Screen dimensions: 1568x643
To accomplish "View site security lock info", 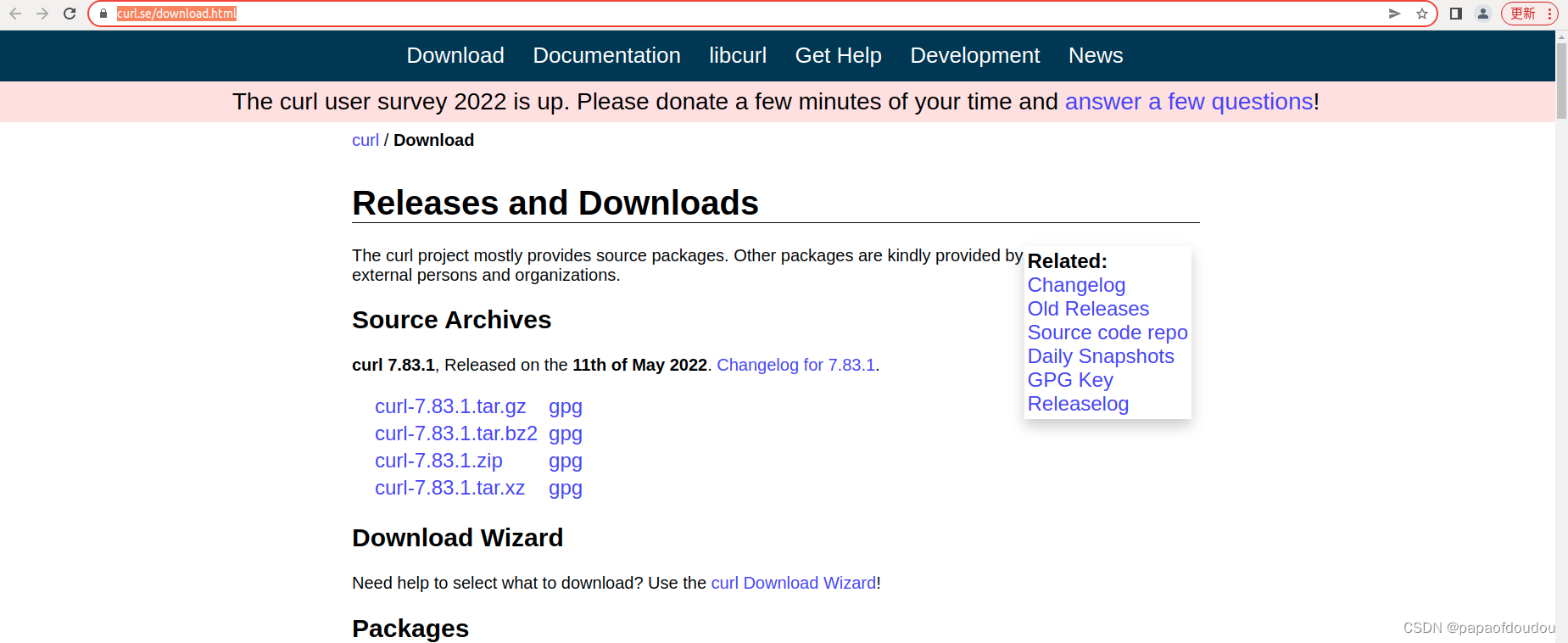I will (x=103, y=14).
